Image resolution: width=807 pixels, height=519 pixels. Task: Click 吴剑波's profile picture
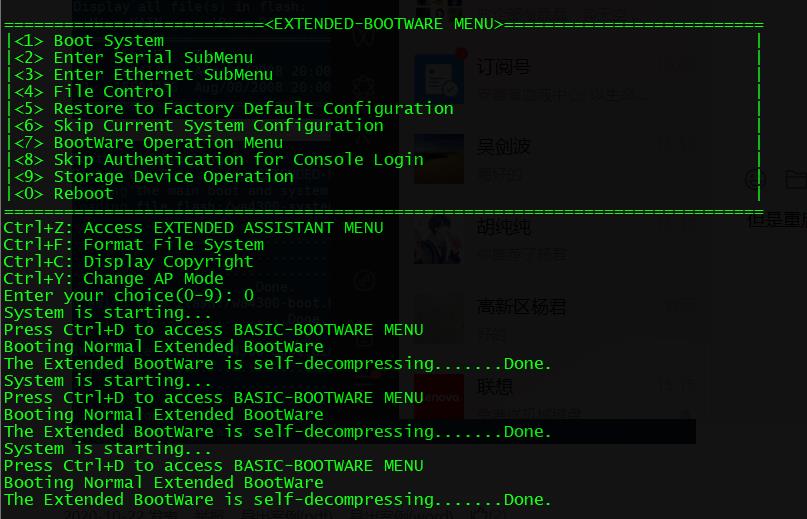439,157
